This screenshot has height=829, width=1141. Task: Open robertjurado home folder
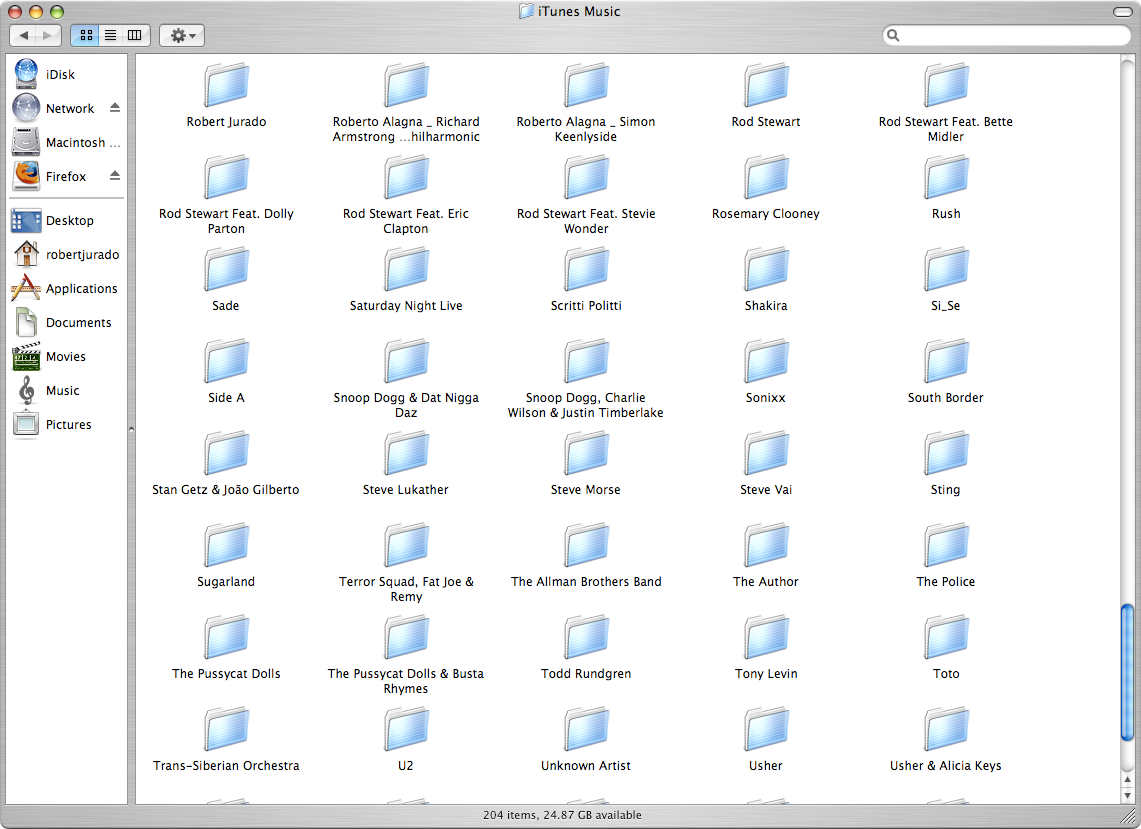pos(67,255)
